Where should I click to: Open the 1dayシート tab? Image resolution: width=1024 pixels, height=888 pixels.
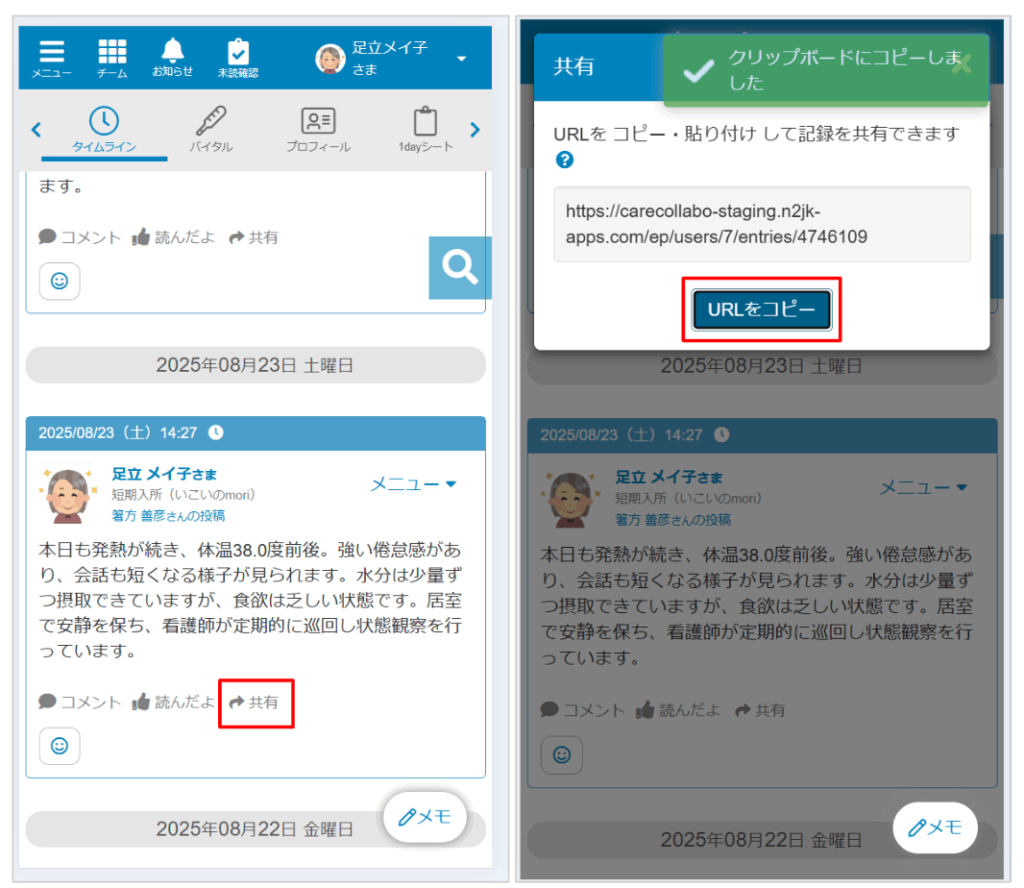(425, 129)
